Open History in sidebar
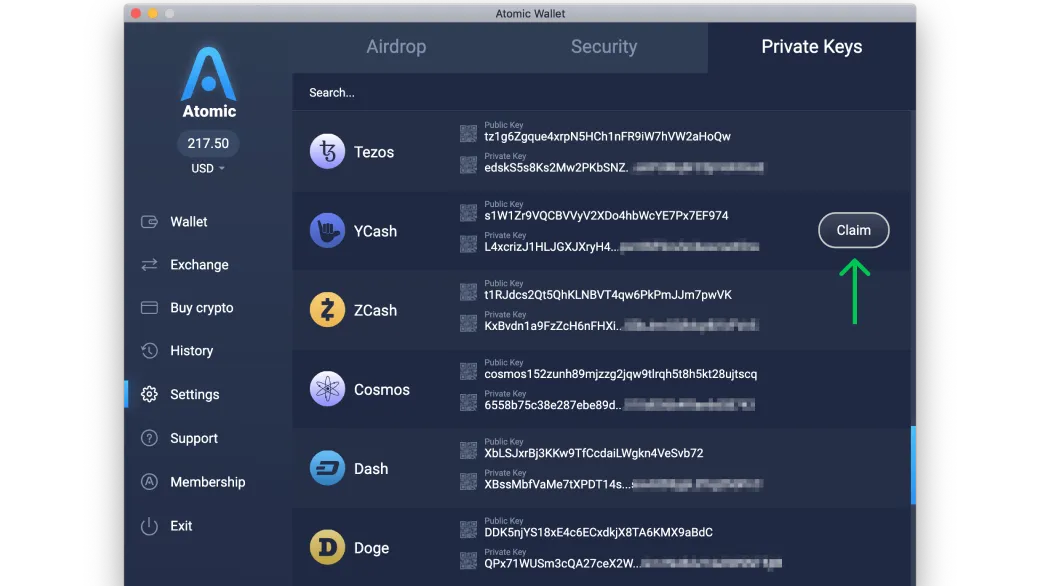 191,351
